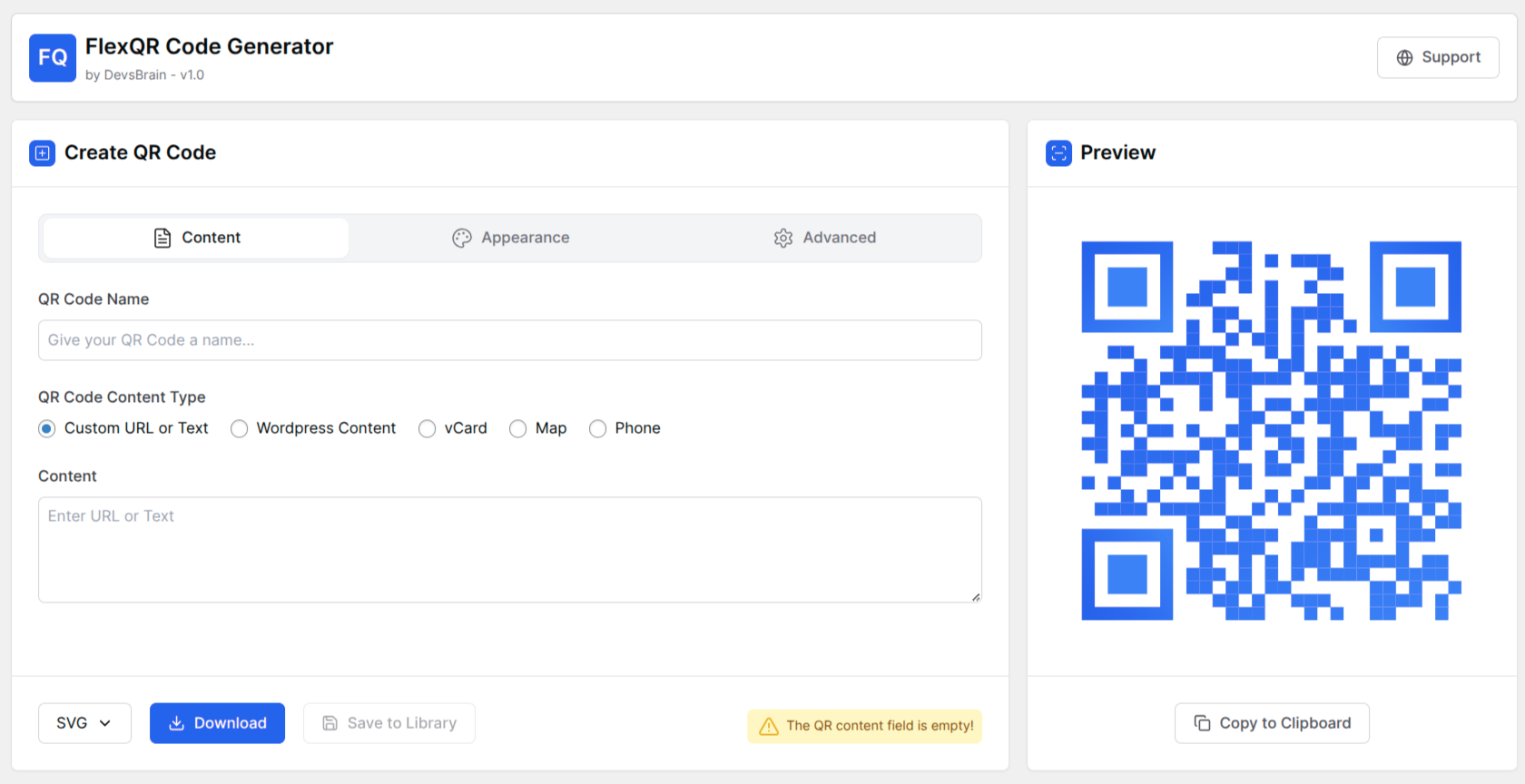This screenshot has width=1525, height=784.
Task: Click the floppy disk save icon
Action: pos(330,723)
